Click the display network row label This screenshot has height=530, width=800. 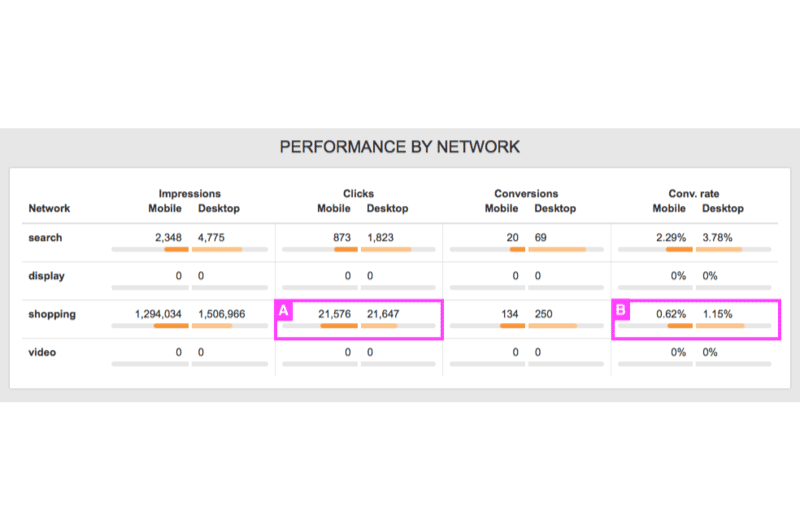pyautogui.click(x=46, y=276)
